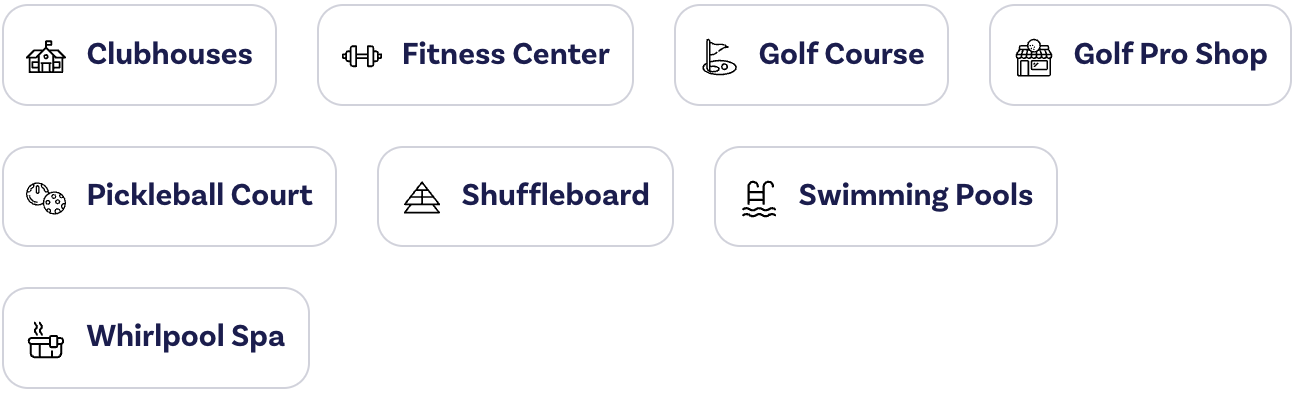Click the clubhouse building icon
1296x394 pixels.
45,56
